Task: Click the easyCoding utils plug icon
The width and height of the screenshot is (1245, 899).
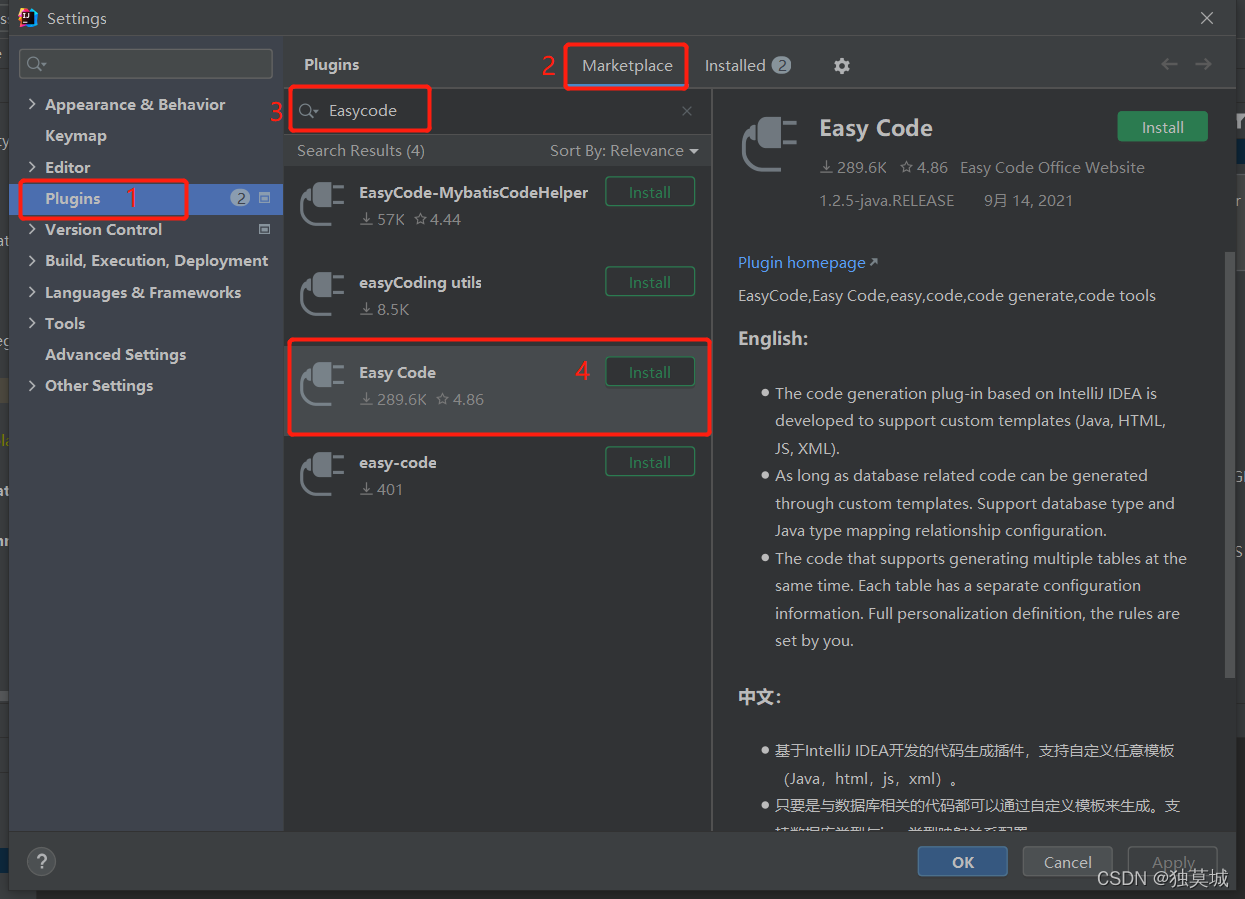Action: (x=322, y=295)
